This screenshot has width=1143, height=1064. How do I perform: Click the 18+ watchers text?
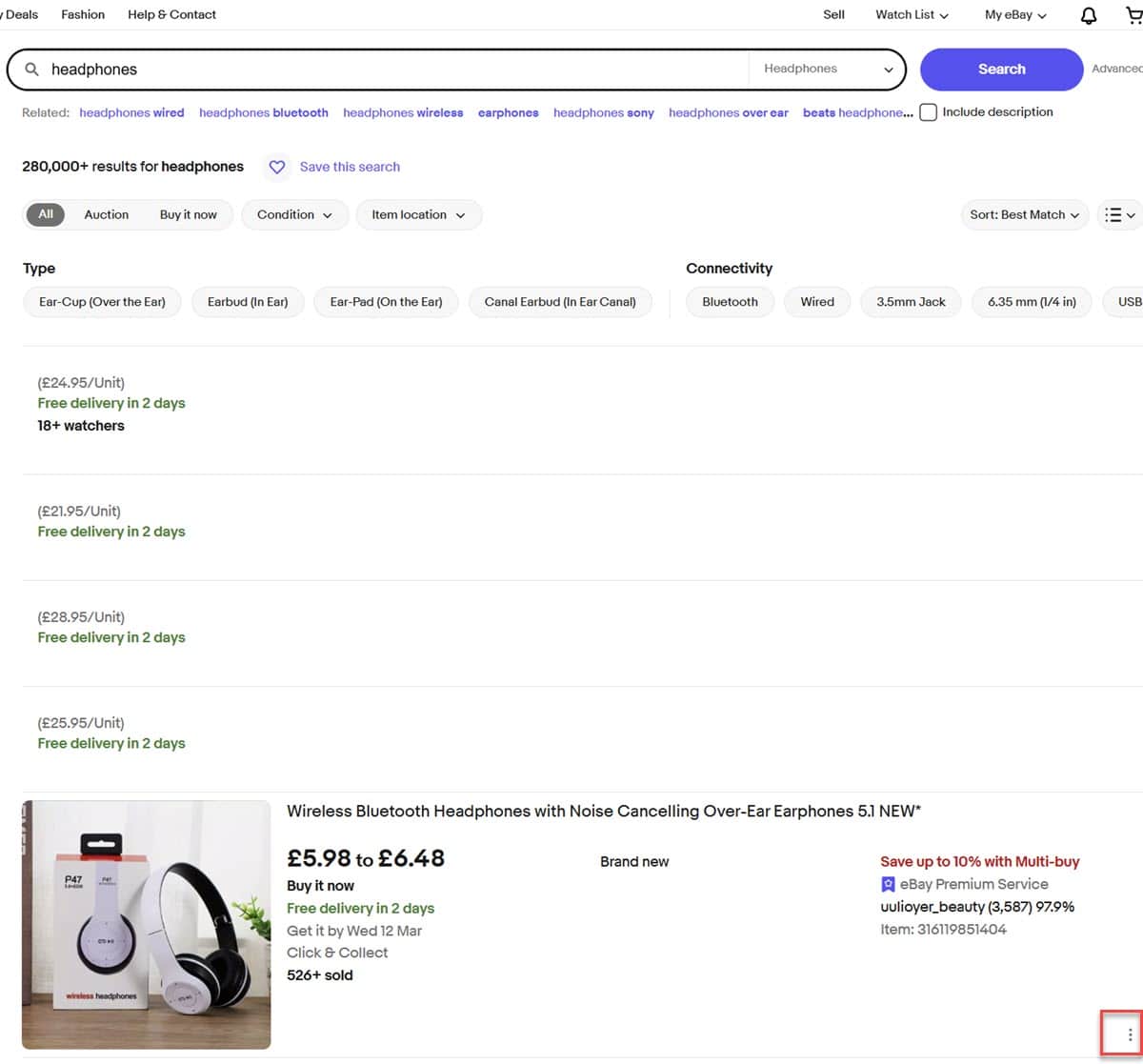81,426
